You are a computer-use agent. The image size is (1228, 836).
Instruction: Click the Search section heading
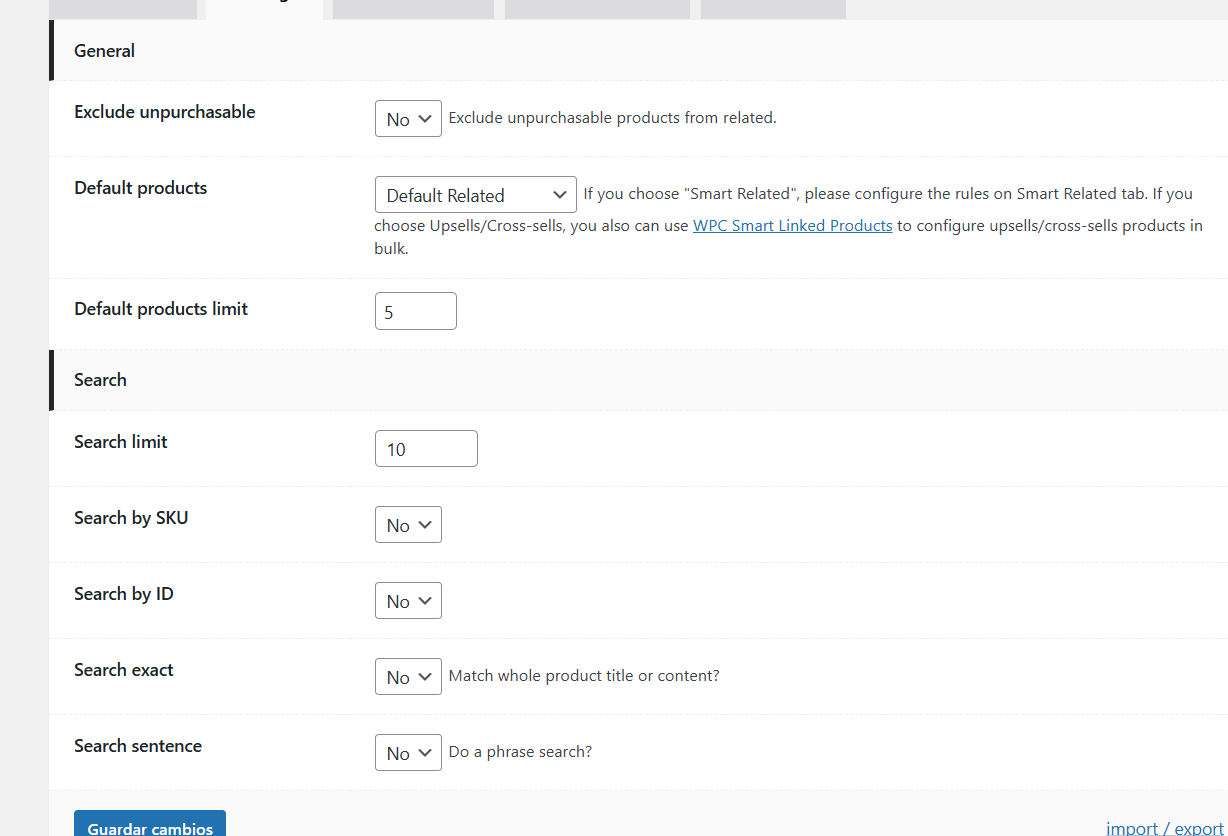(x=100, y=380)
